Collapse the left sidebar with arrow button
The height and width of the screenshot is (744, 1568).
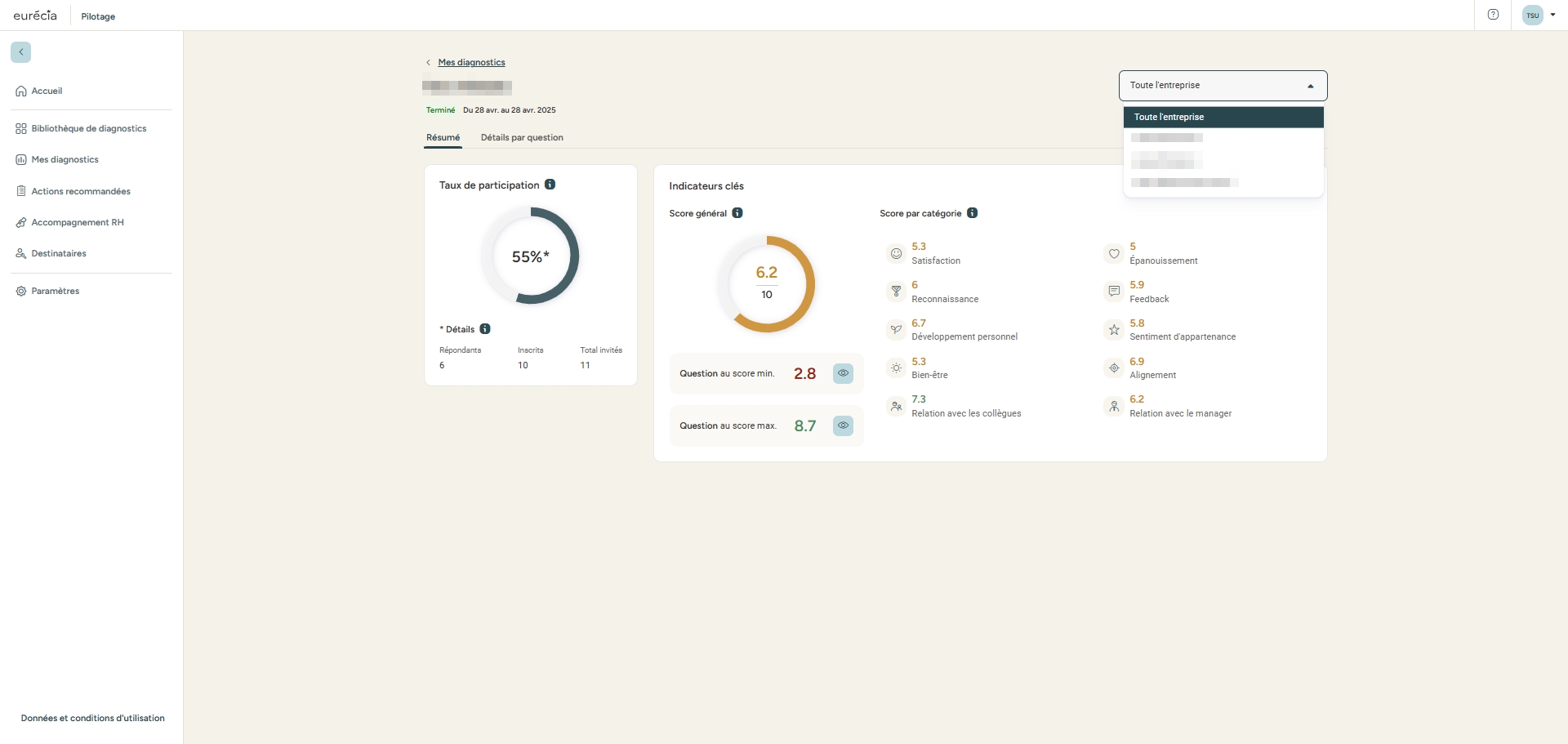(x=21, y=52)
